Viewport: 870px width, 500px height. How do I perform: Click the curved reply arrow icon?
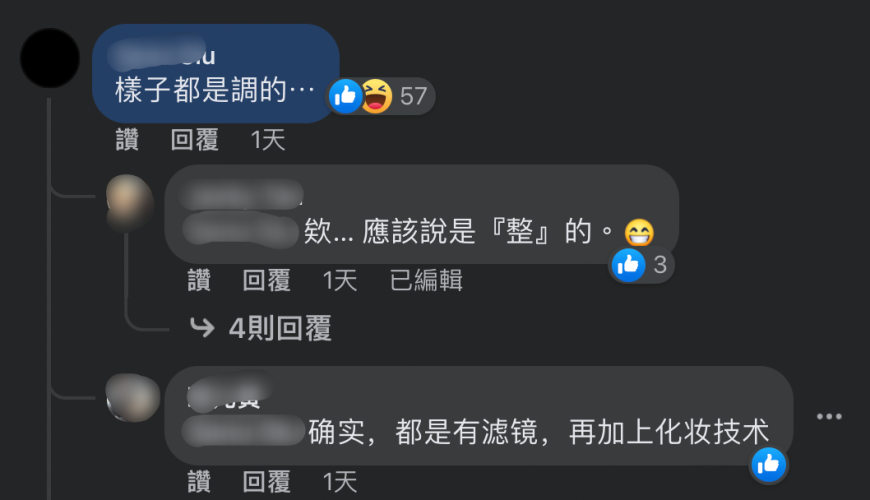[202, 327]
